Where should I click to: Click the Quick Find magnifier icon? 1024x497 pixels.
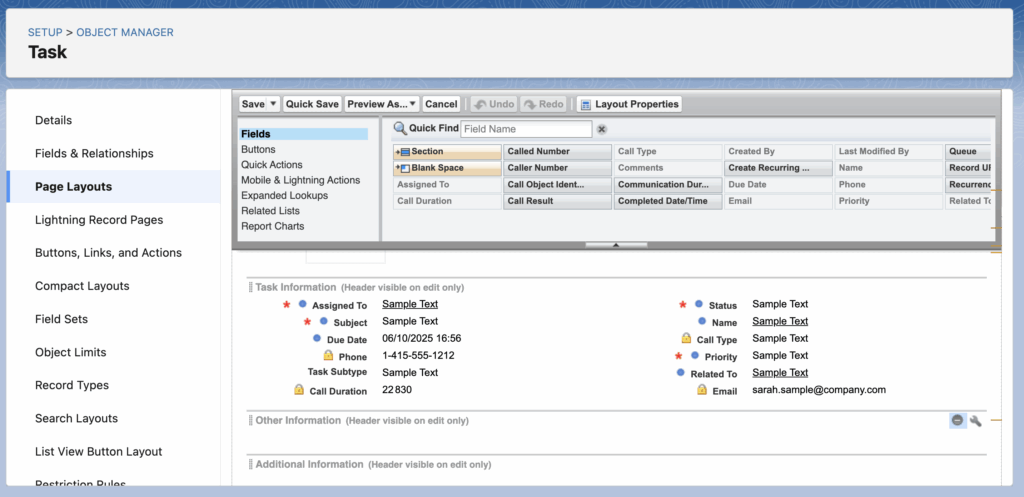click(400, 128)
